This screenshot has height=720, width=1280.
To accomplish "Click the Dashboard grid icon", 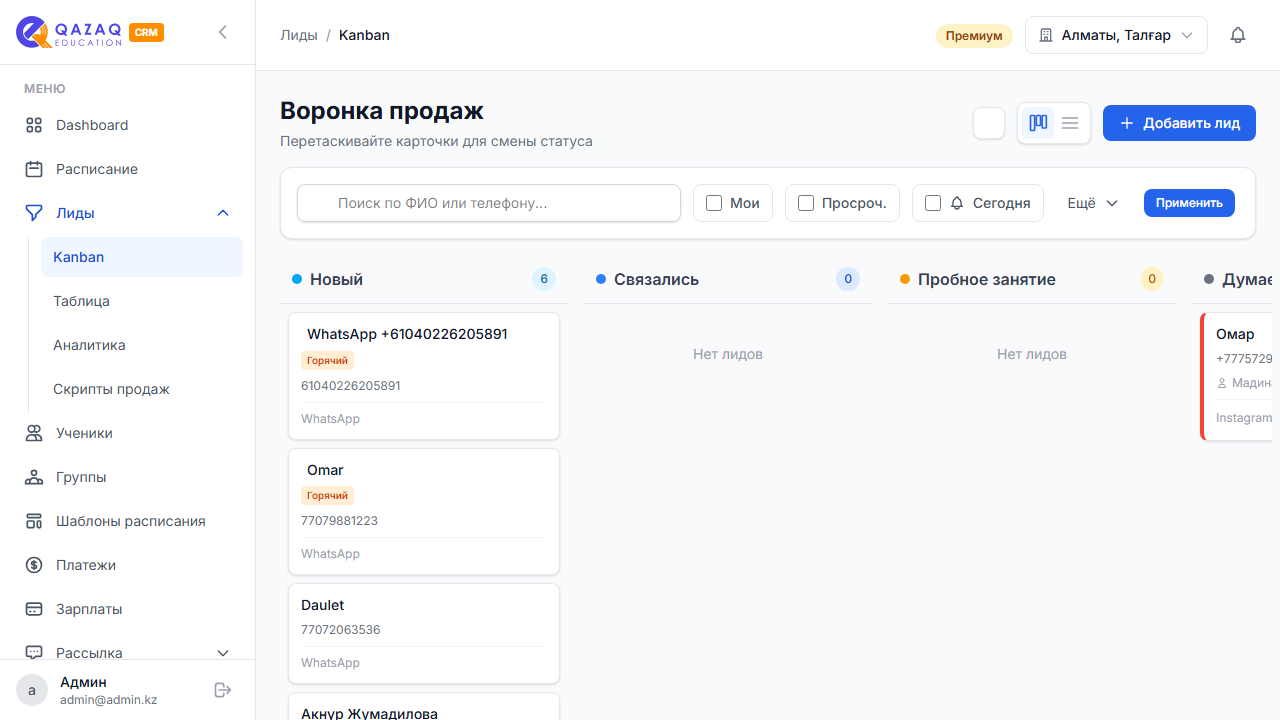I will click(34, 125).
